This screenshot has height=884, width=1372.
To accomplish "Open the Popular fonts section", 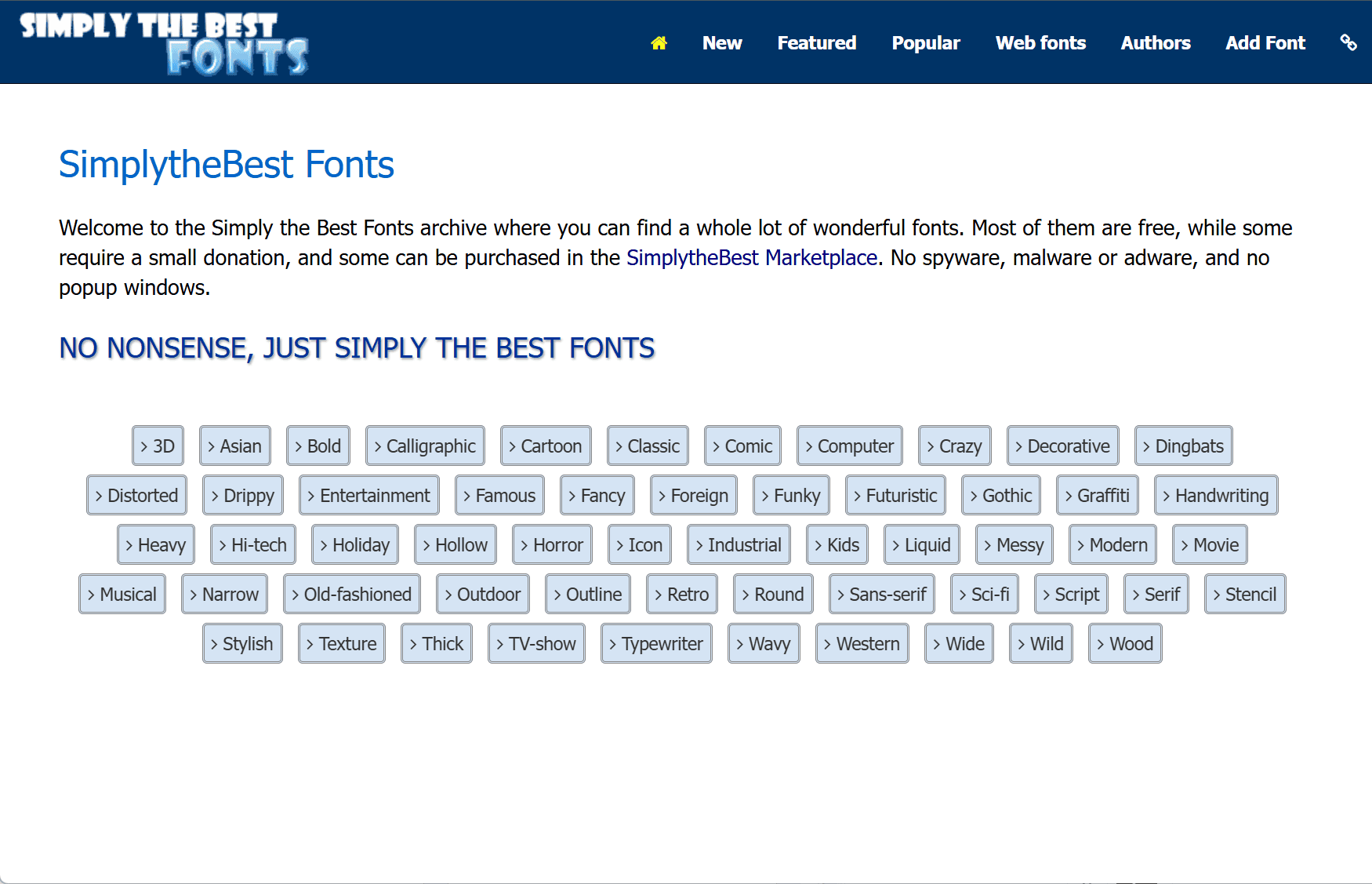I will [925, 43].
